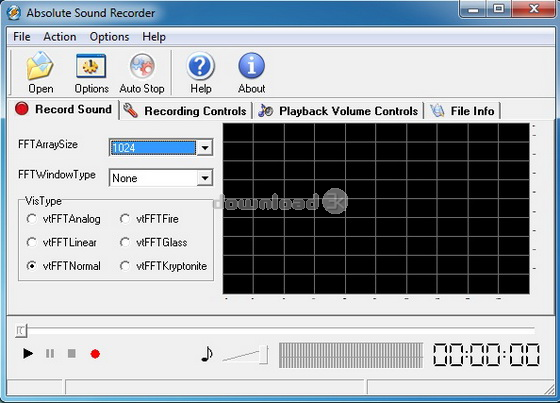Open the Action menu

60,36
